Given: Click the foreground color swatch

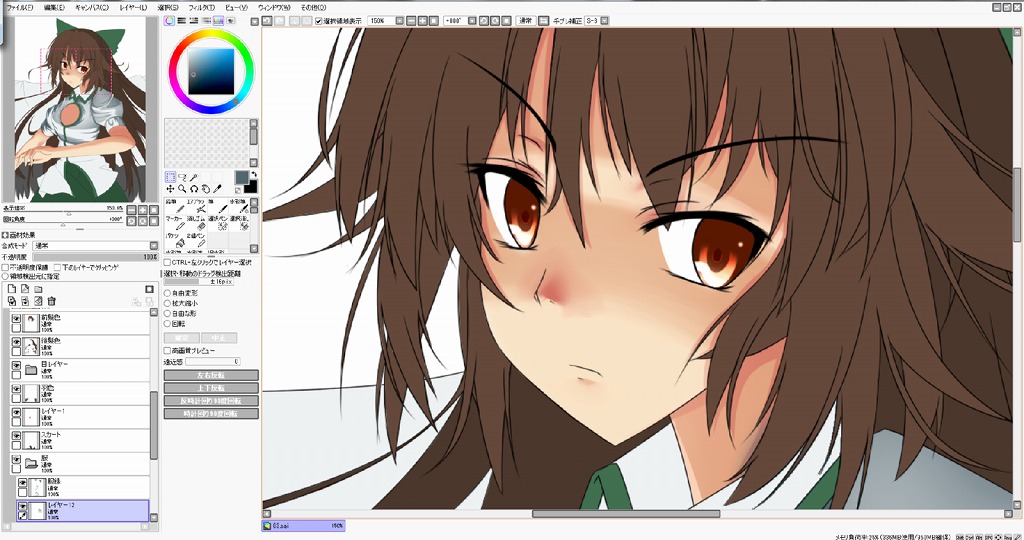Looking at the screenshot, I should point(241,178).
